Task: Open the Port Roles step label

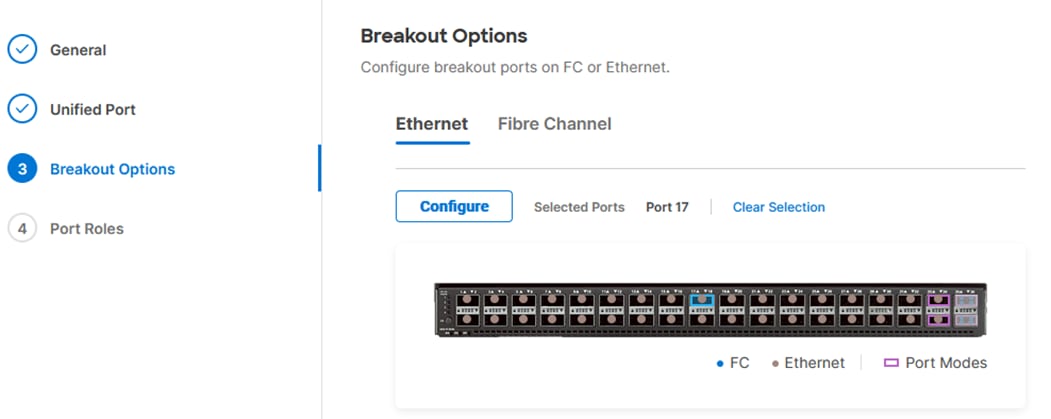Action: tap(86, 229)
